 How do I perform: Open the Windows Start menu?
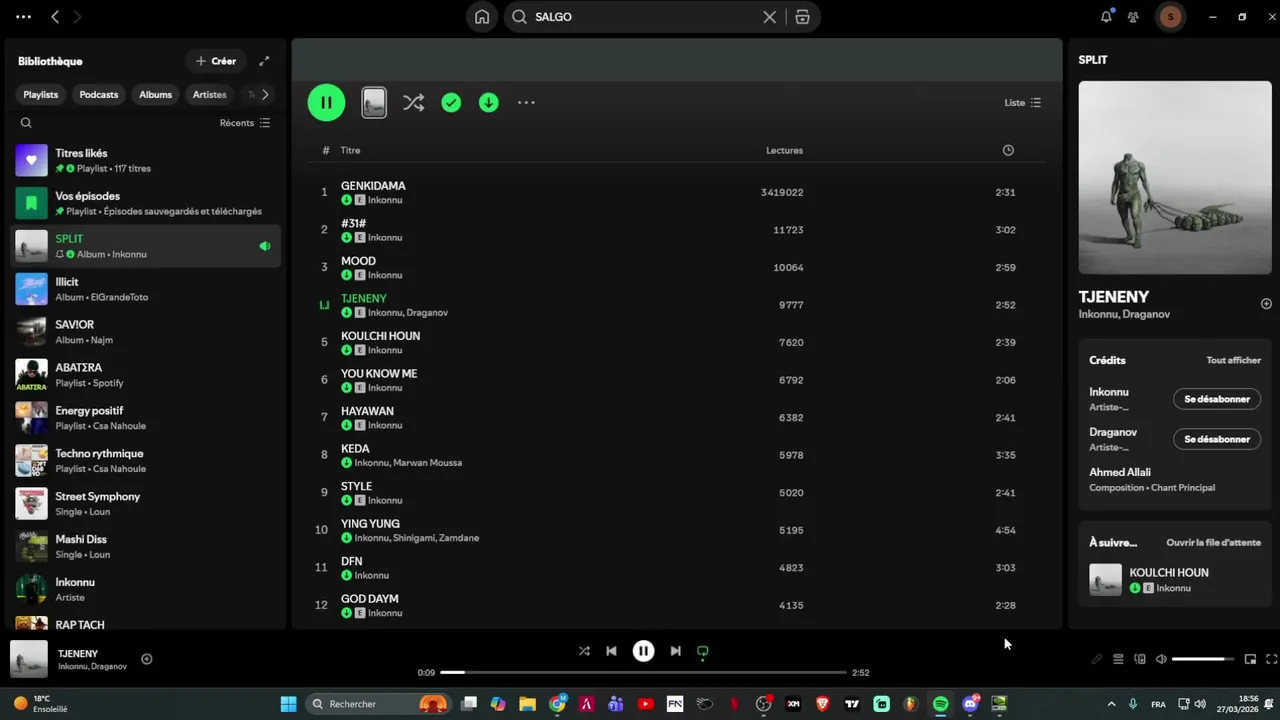pos(288,704)
